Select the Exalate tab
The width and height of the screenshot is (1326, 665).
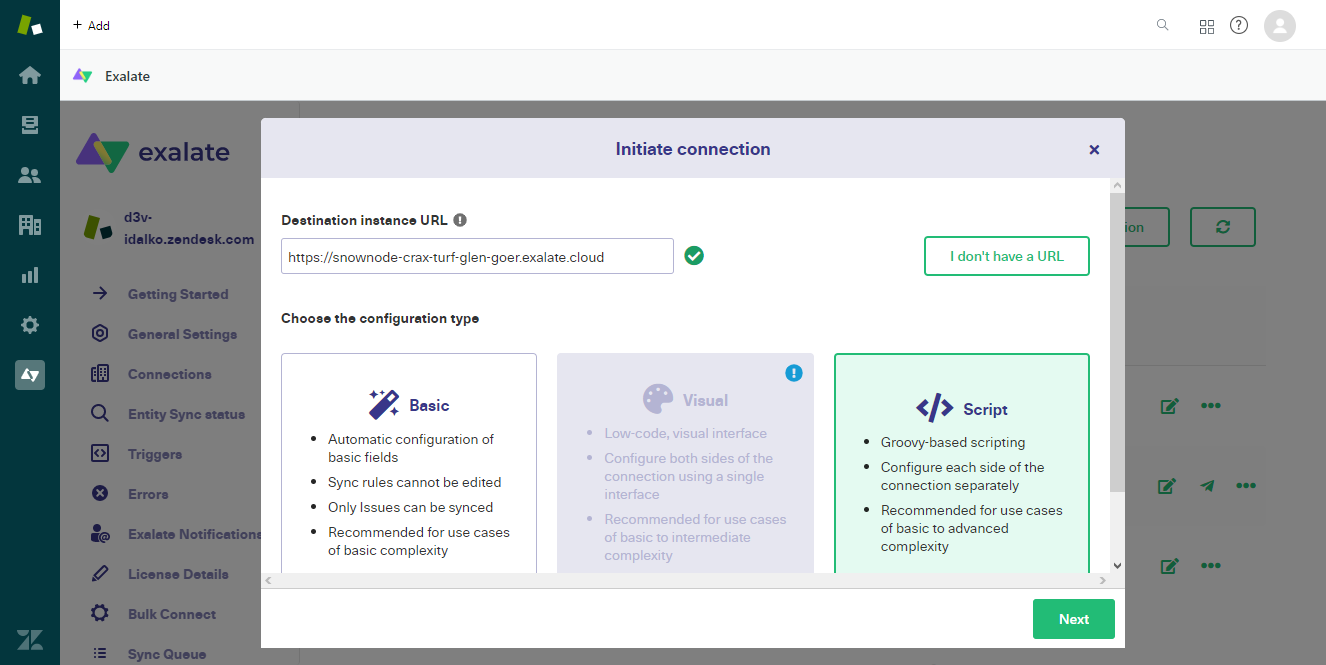[x=111, y=76]
